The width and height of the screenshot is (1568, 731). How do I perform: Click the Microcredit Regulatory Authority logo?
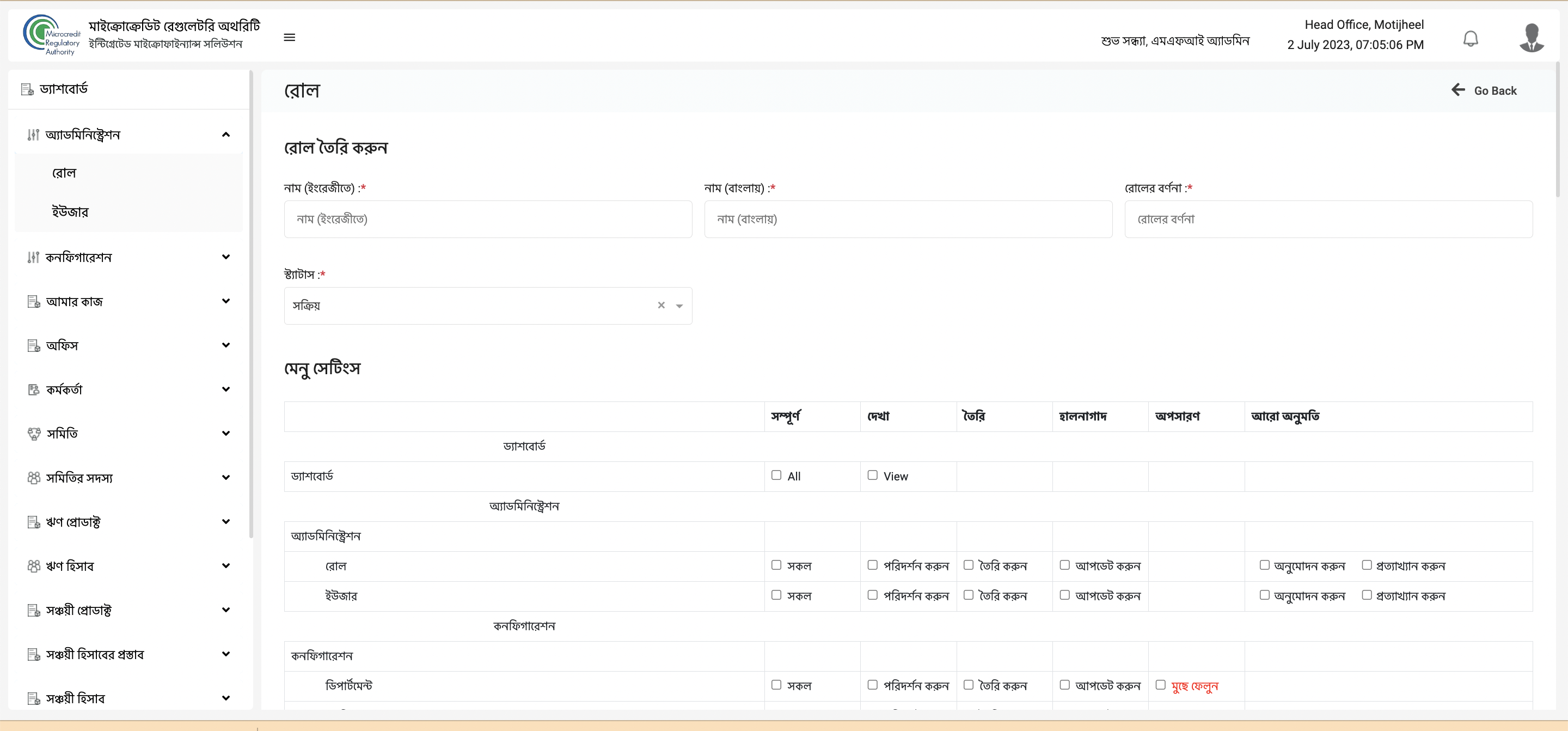pyautogui.click(x=52, y=35)
